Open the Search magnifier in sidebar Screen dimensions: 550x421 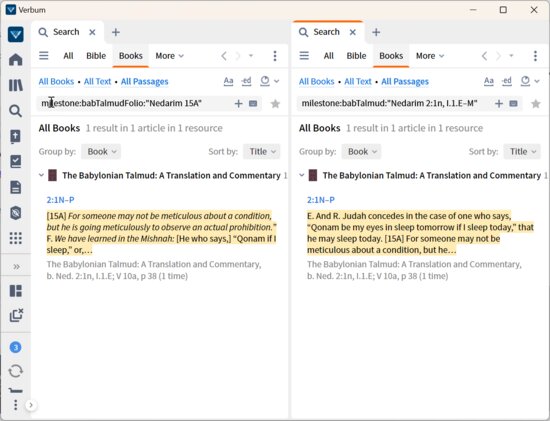click(15, 111)
